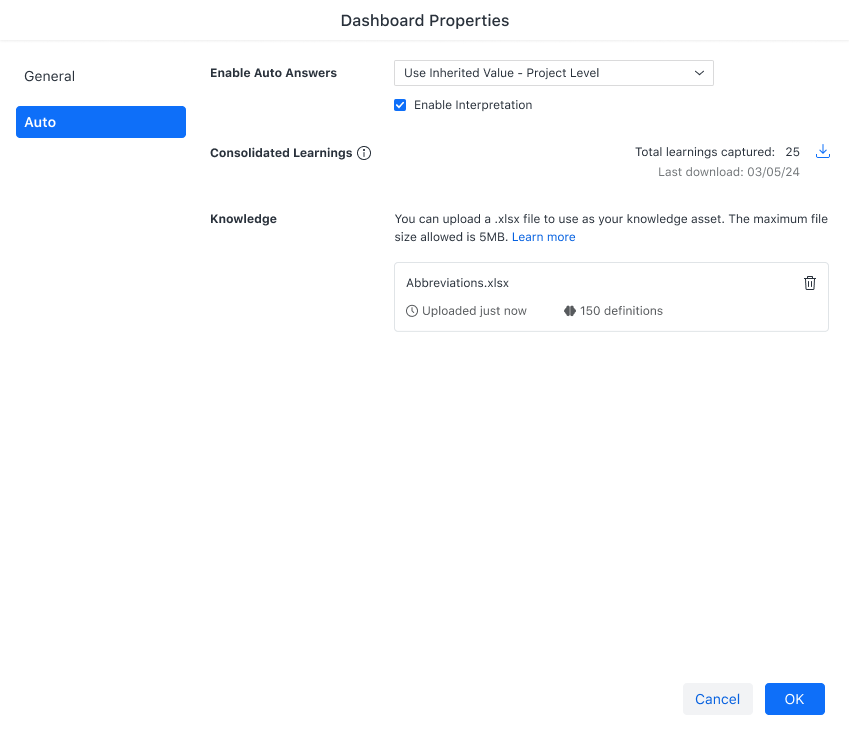Click the Consolidated Learnings info icon
The height and width of the screenshot is (735, 849).
pos(364,153)
